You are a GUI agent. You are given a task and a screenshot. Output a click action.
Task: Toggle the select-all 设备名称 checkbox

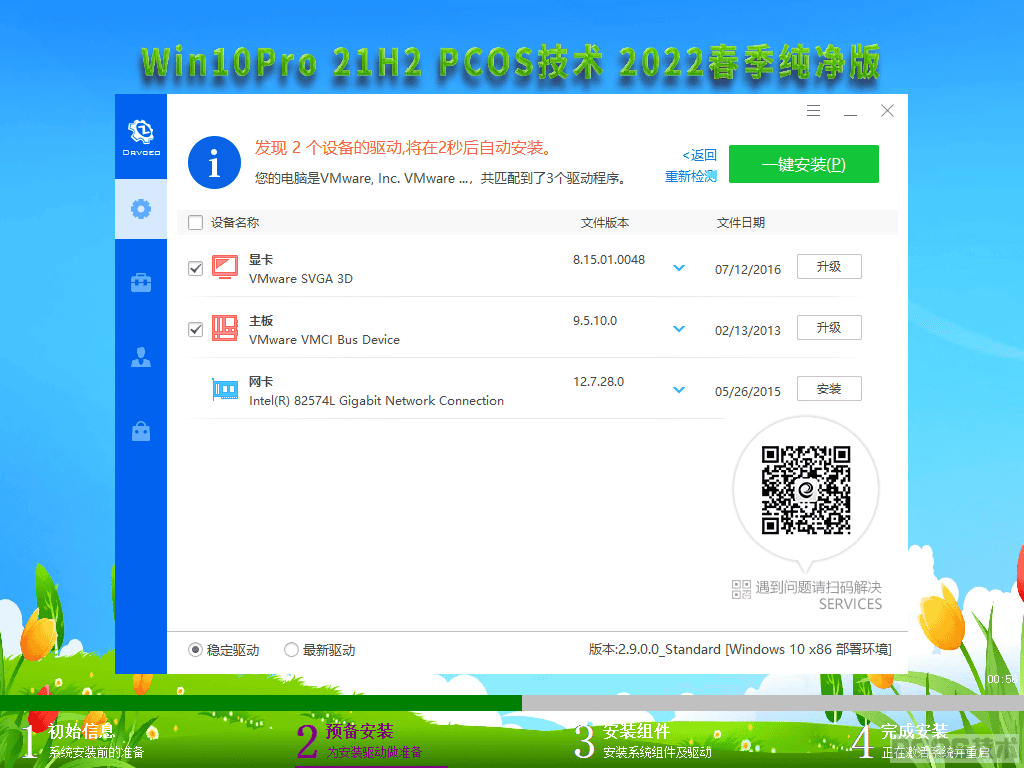tap(195, 223)
